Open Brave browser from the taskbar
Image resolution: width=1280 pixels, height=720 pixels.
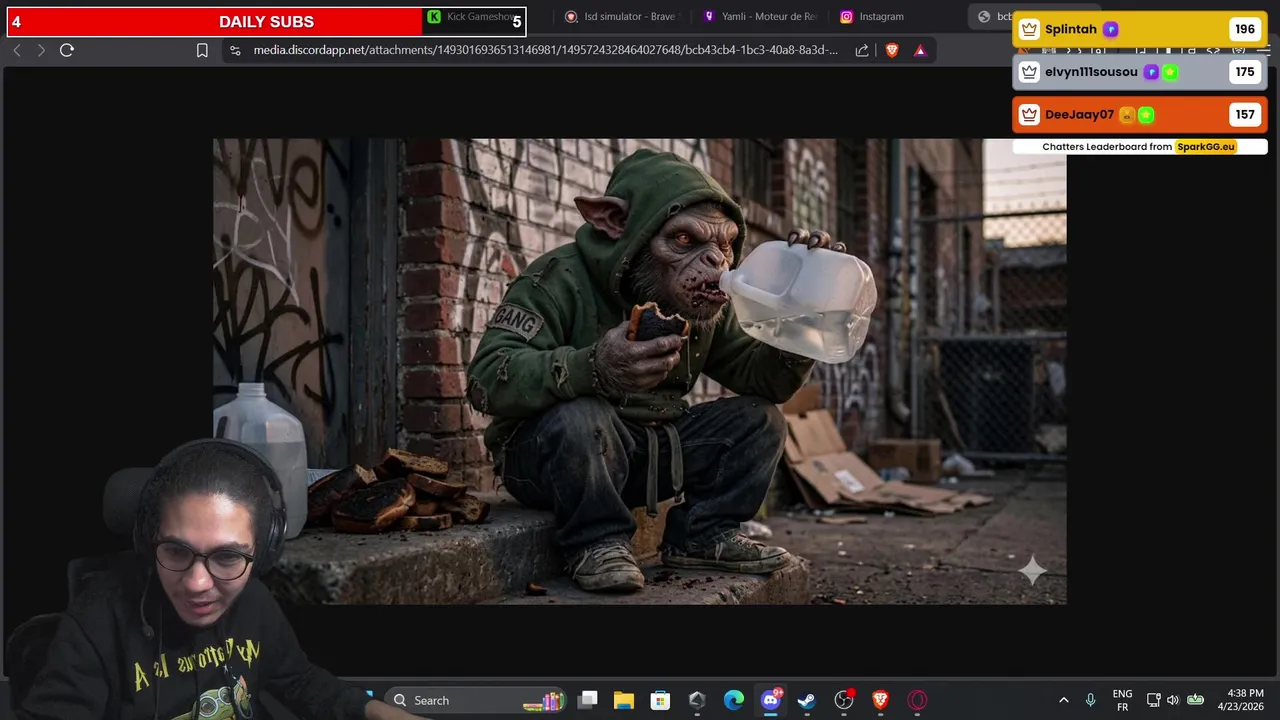click(880, 700)
